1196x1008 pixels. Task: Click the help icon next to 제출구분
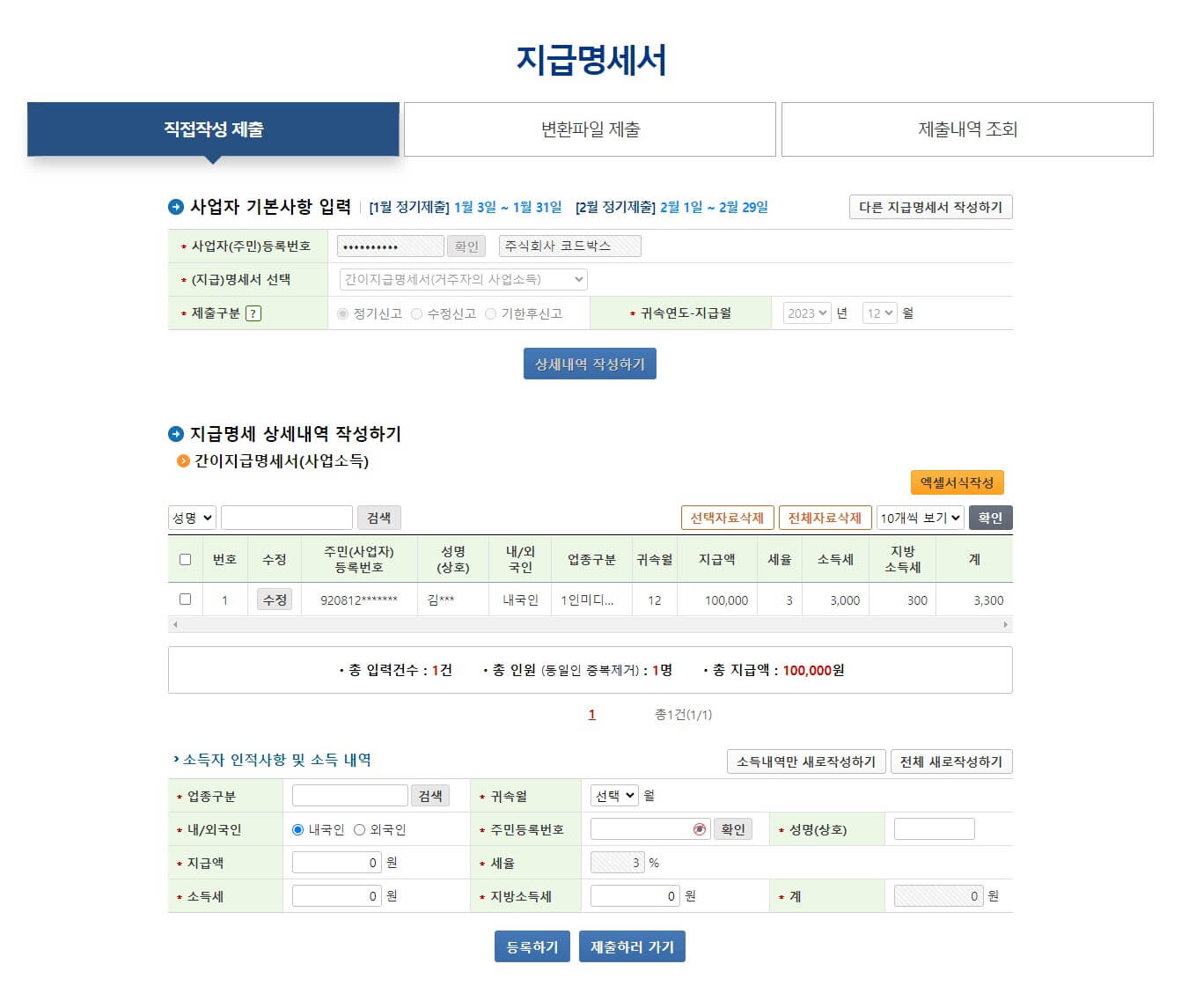254,313
